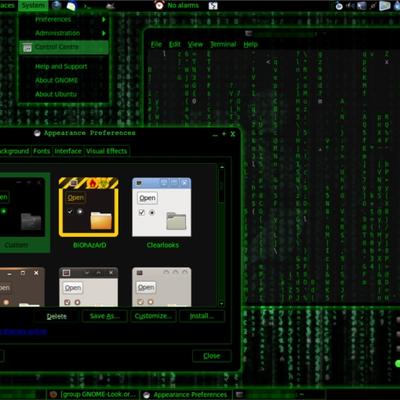Choose About Ubuntu in the System menu
The image size is (400, 400).
tap(64, 94)
